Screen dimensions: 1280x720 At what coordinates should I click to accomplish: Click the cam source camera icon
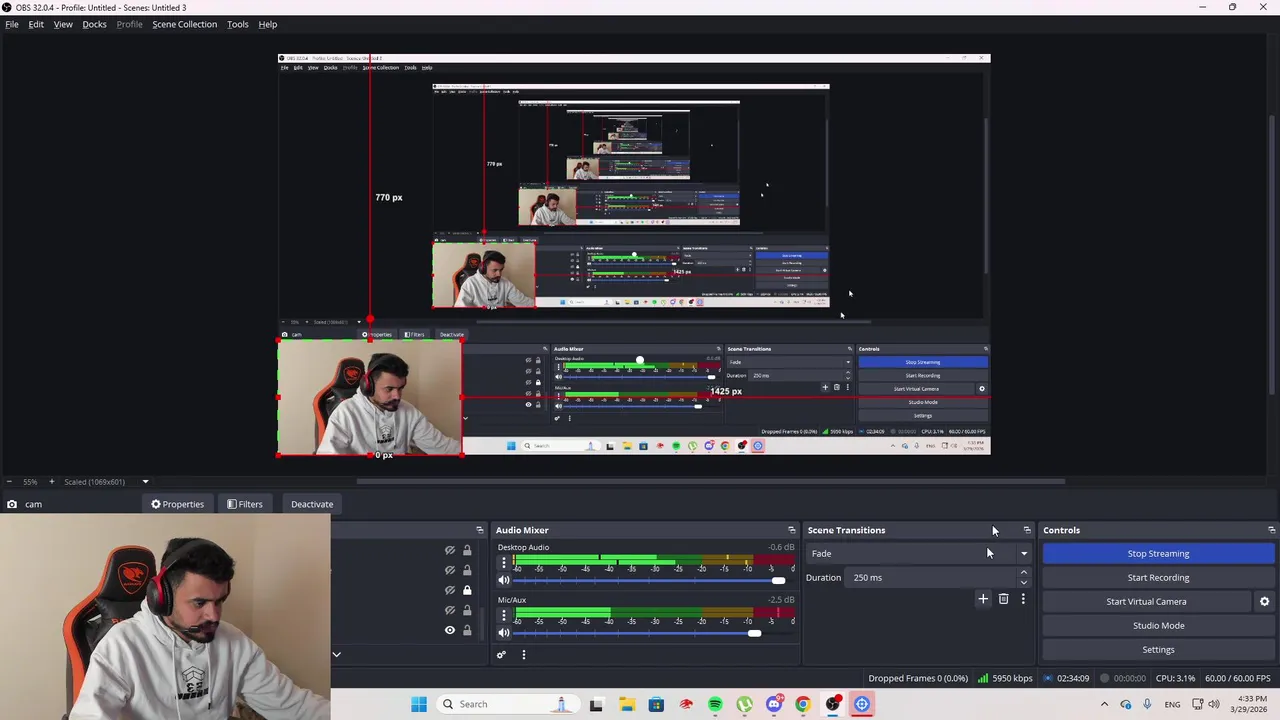point(11,504)
